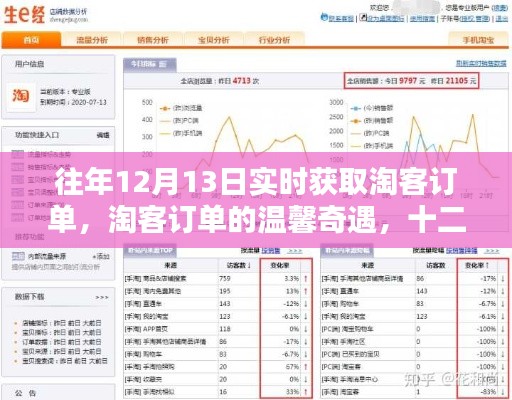Click [手淘] 收藏夹 row in left table
Viewport: 512px width, 400px height.
pos(218,379)
